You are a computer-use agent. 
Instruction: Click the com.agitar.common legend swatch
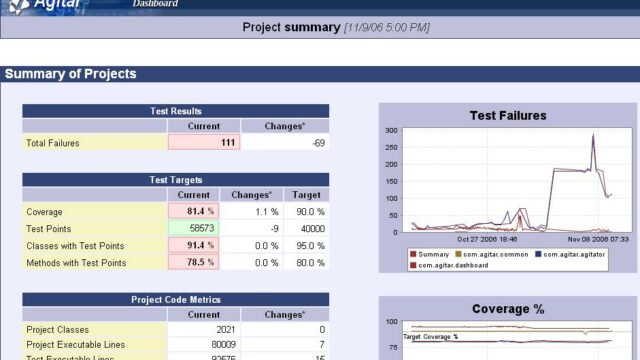tap(458, 254)
